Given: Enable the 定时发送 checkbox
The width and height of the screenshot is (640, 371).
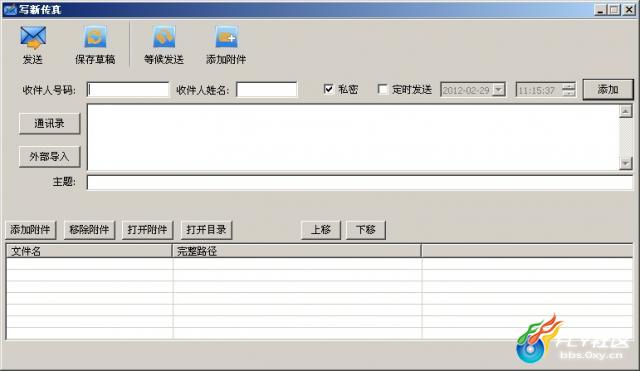Looking at the screenshot, I should tap(382, 89).
